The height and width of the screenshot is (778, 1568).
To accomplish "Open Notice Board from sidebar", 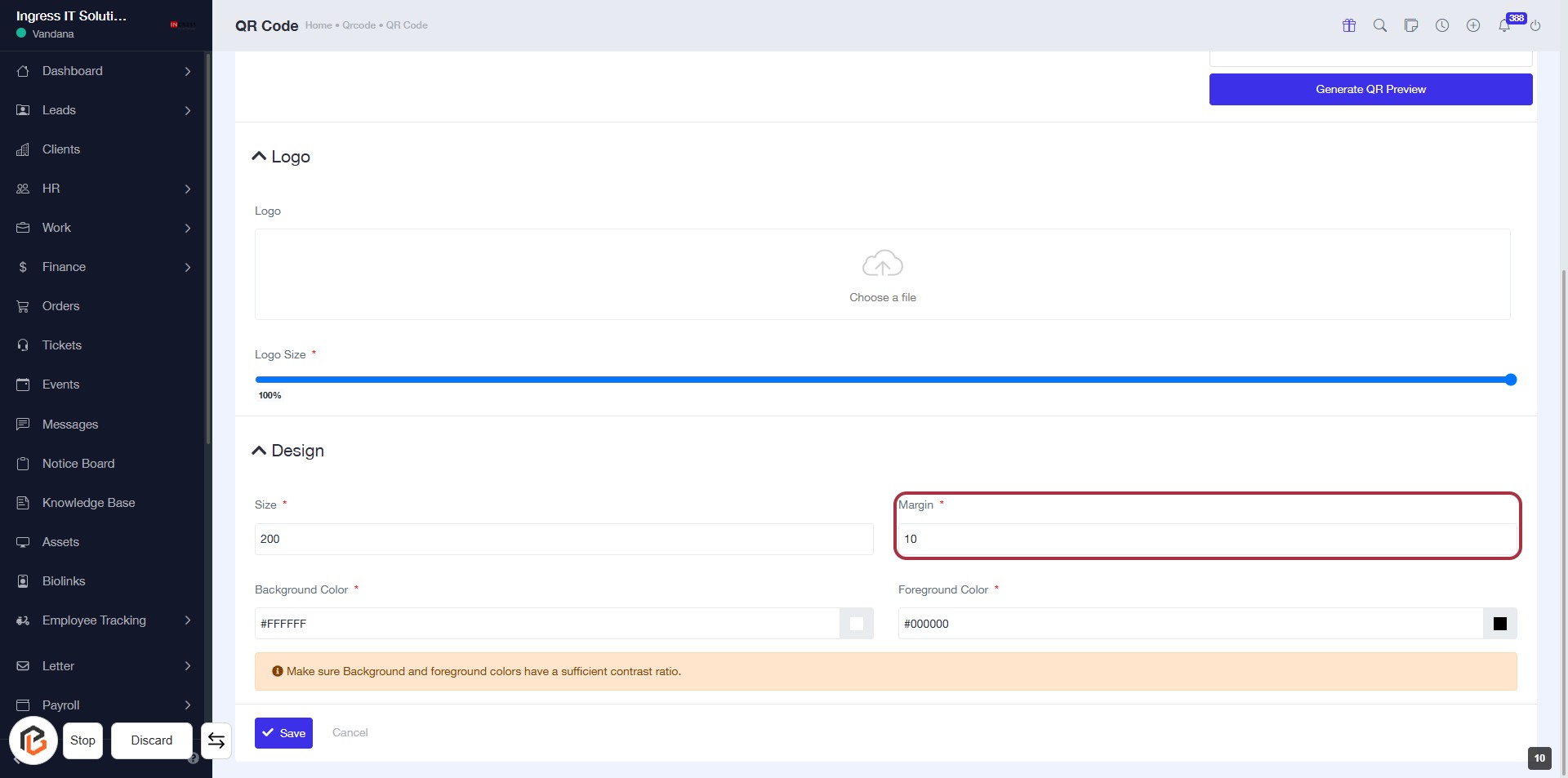I will [78, 464].
